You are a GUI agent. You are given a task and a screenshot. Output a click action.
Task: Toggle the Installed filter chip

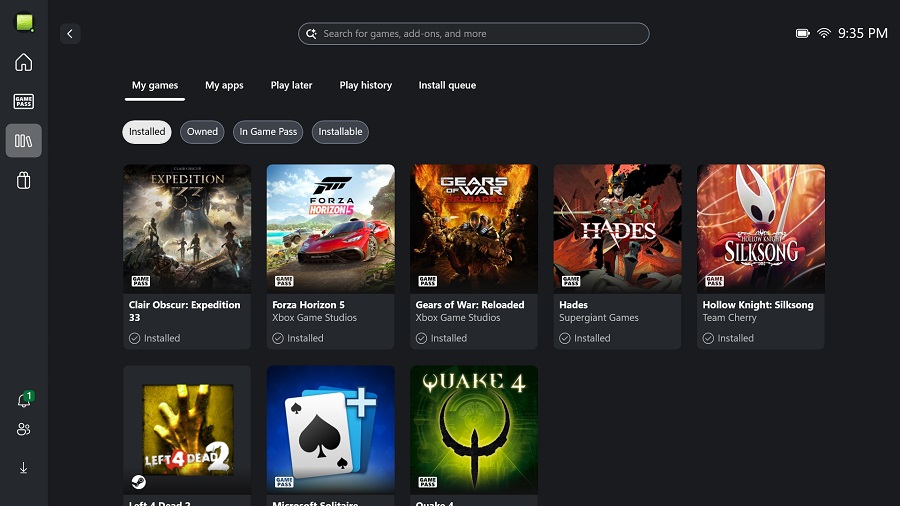pos(147,132)
